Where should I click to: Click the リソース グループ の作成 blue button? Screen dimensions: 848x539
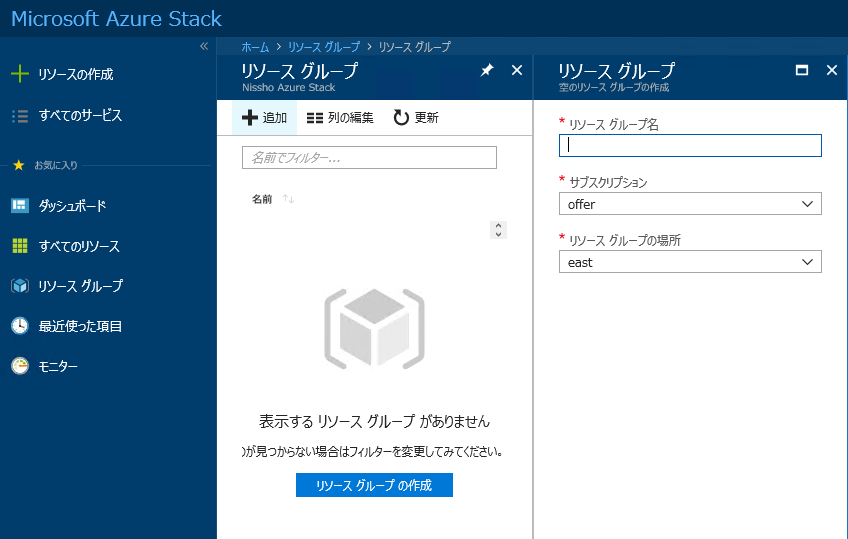pos(374,485)
